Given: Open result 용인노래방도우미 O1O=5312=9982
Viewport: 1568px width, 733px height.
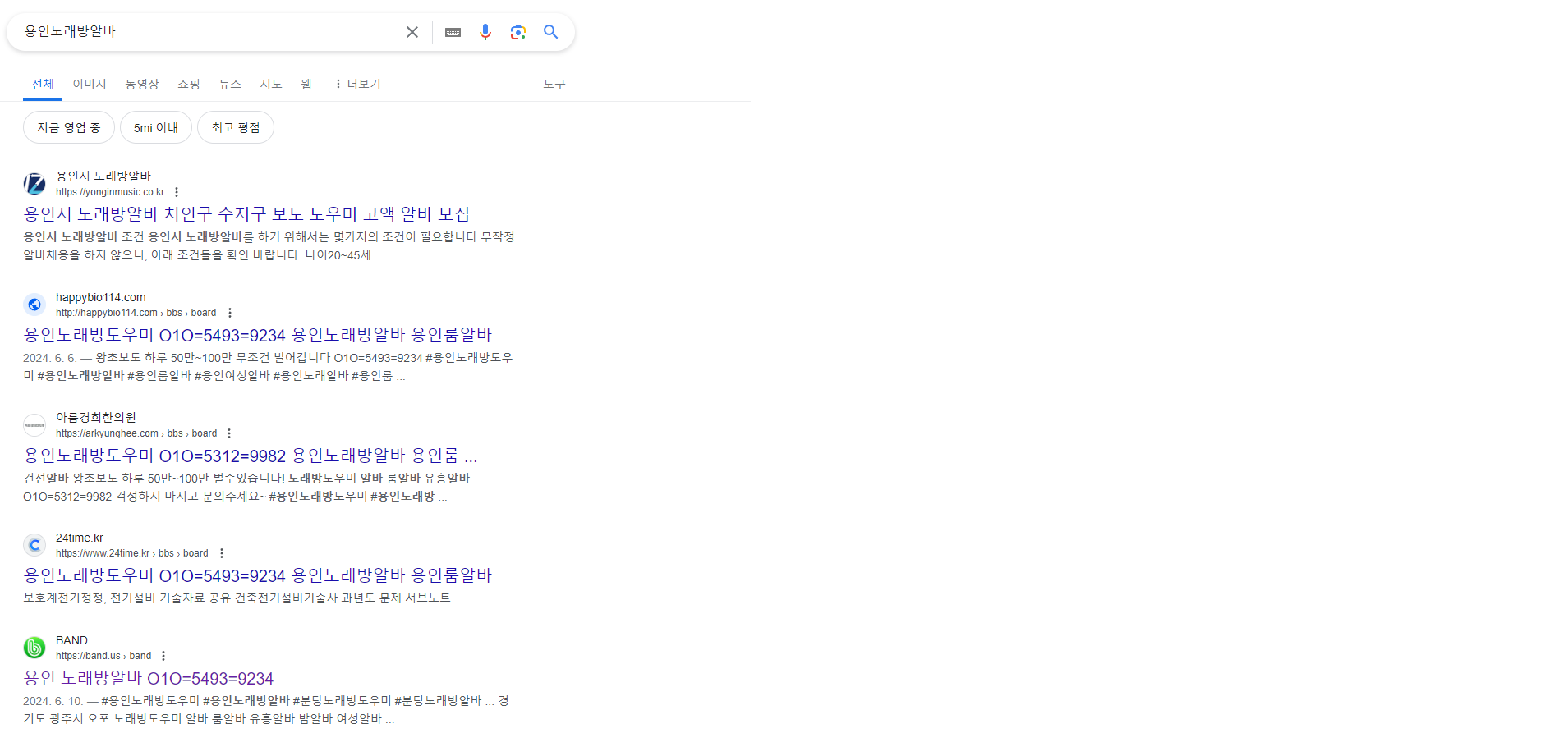Looking at the screenshot, I should point(250,456).
